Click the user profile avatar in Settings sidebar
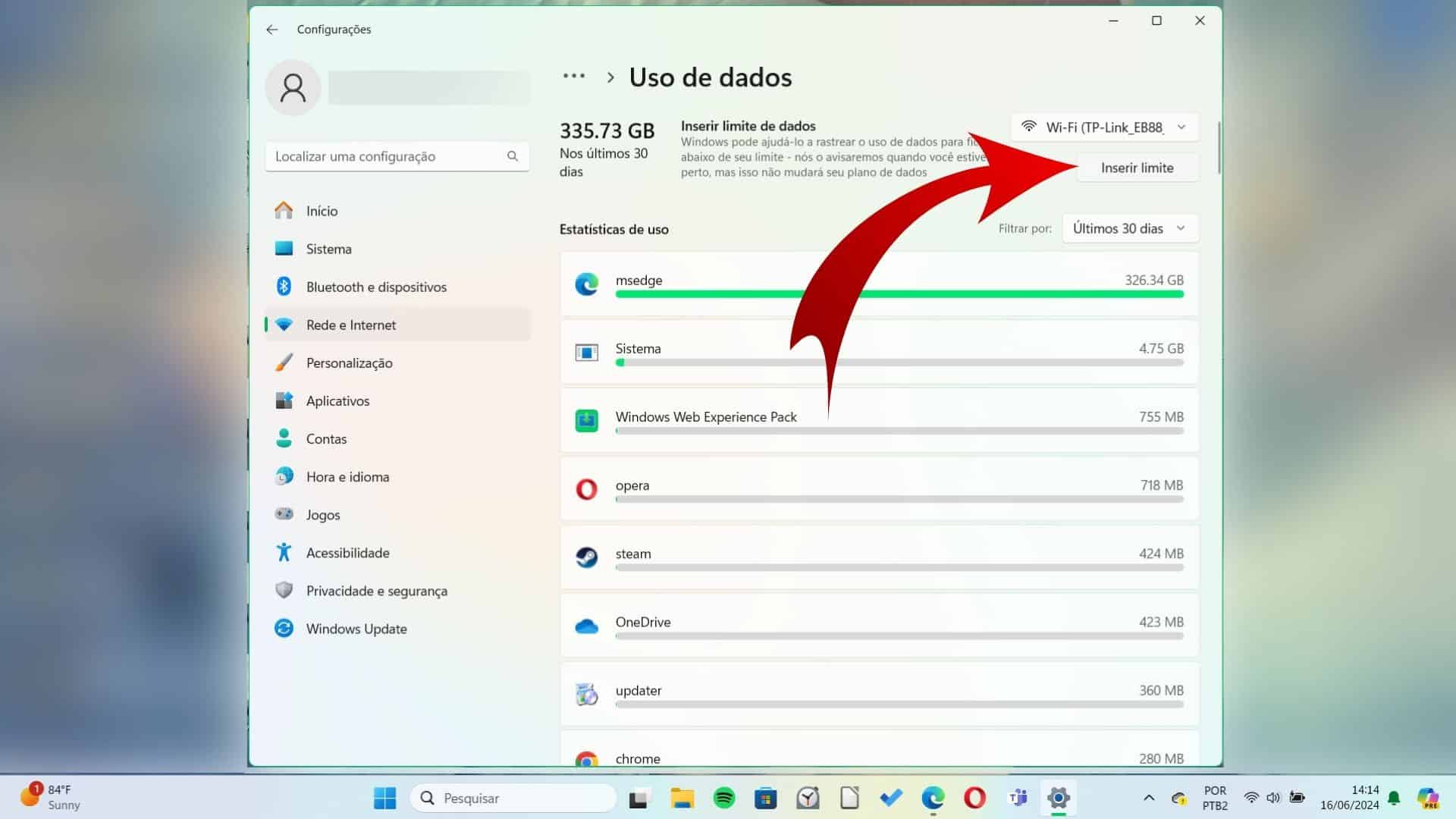1456x819 pixels. coord(293,87)
